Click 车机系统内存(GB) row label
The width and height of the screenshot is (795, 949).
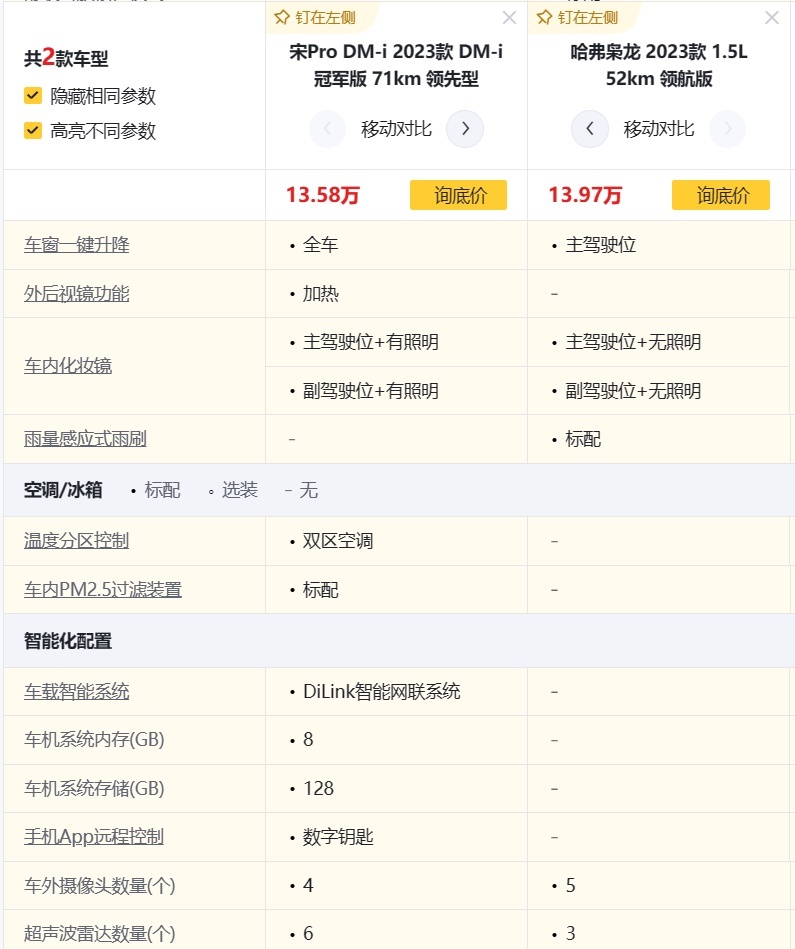94,740
